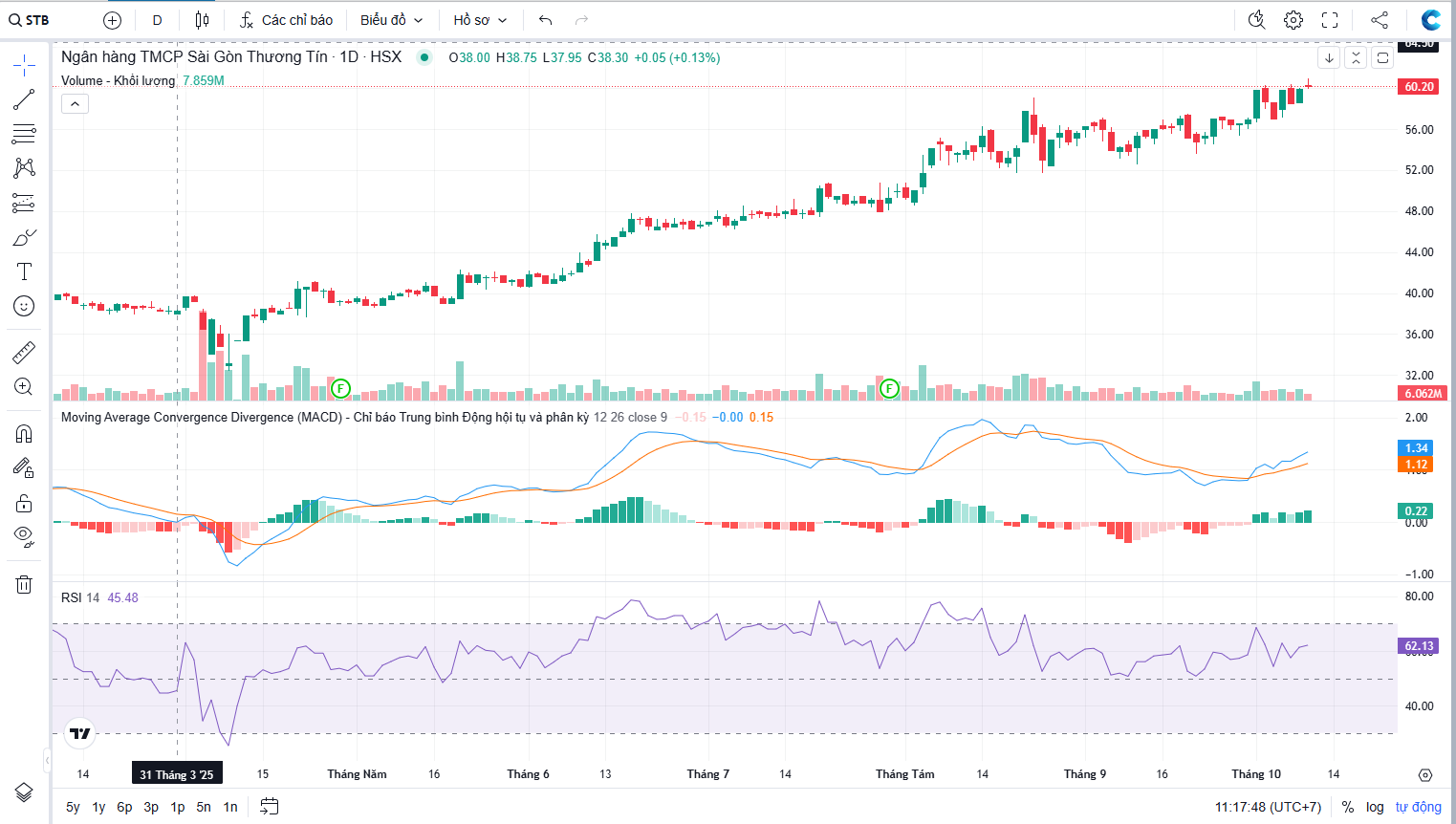The image size is (1456, 824).
Task: Open the Biểu đồ dropdown
Action: (x=391, y=20)
